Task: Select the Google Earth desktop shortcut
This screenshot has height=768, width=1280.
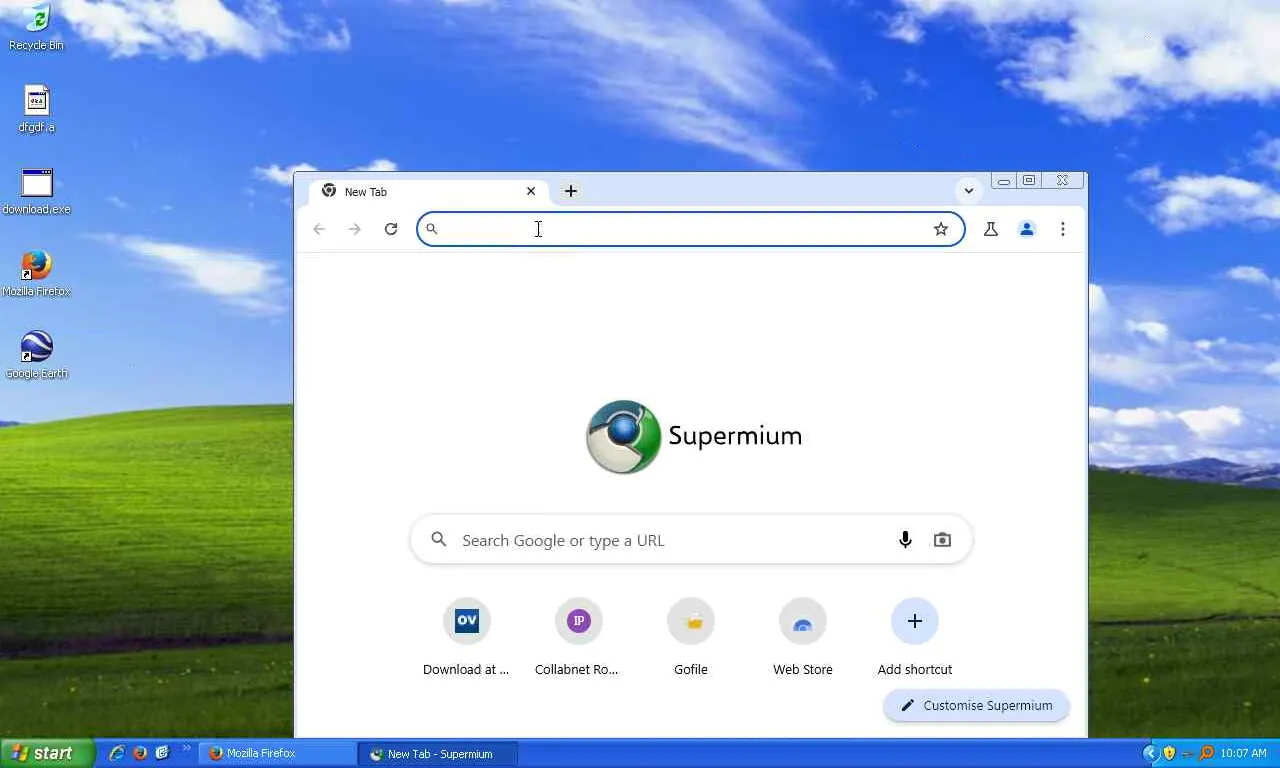Action: (x=36, y=355)
